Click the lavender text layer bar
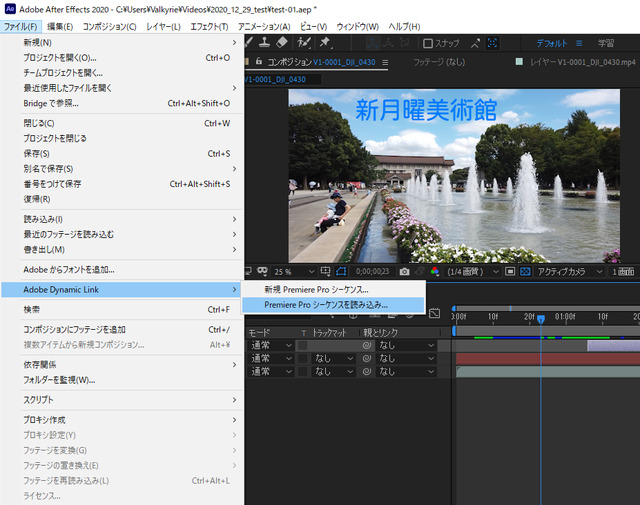This screenshot has height=505, width=640. pos(613,346)
